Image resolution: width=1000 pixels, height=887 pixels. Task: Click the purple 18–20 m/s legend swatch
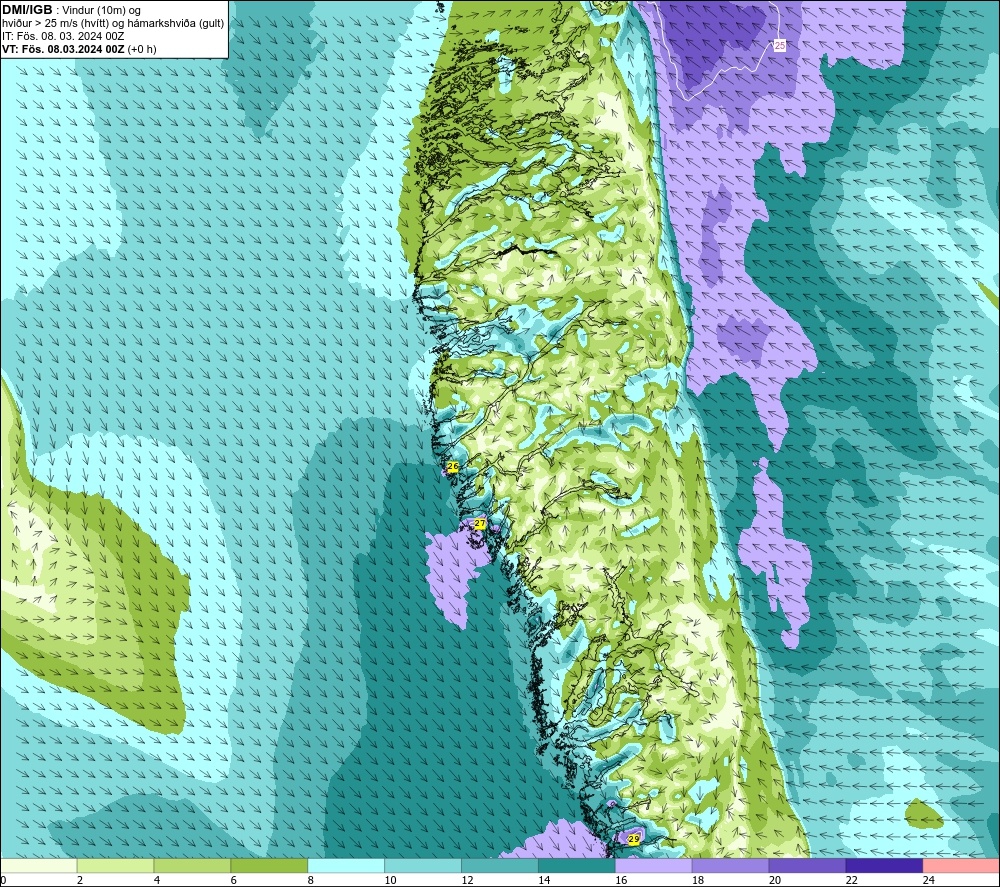tap(730, 865)
